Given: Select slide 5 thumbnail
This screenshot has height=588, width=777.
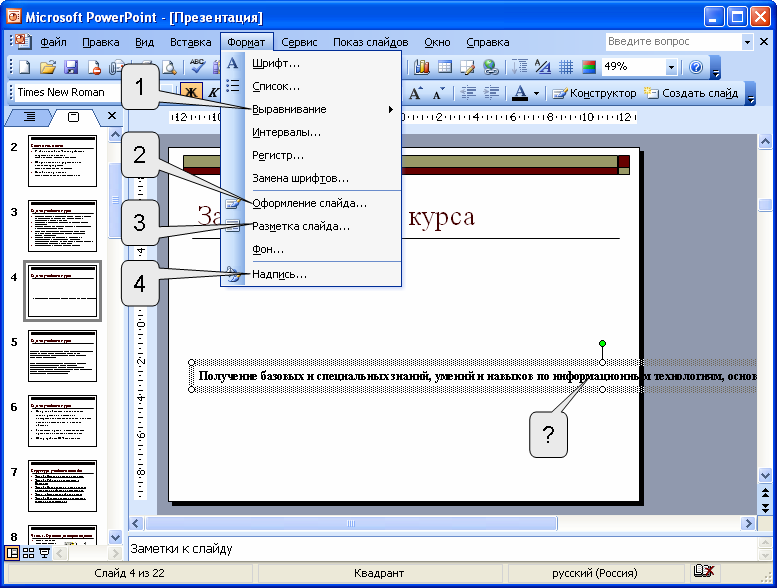Looking at the screenshot, I should (x=62, y=356).
